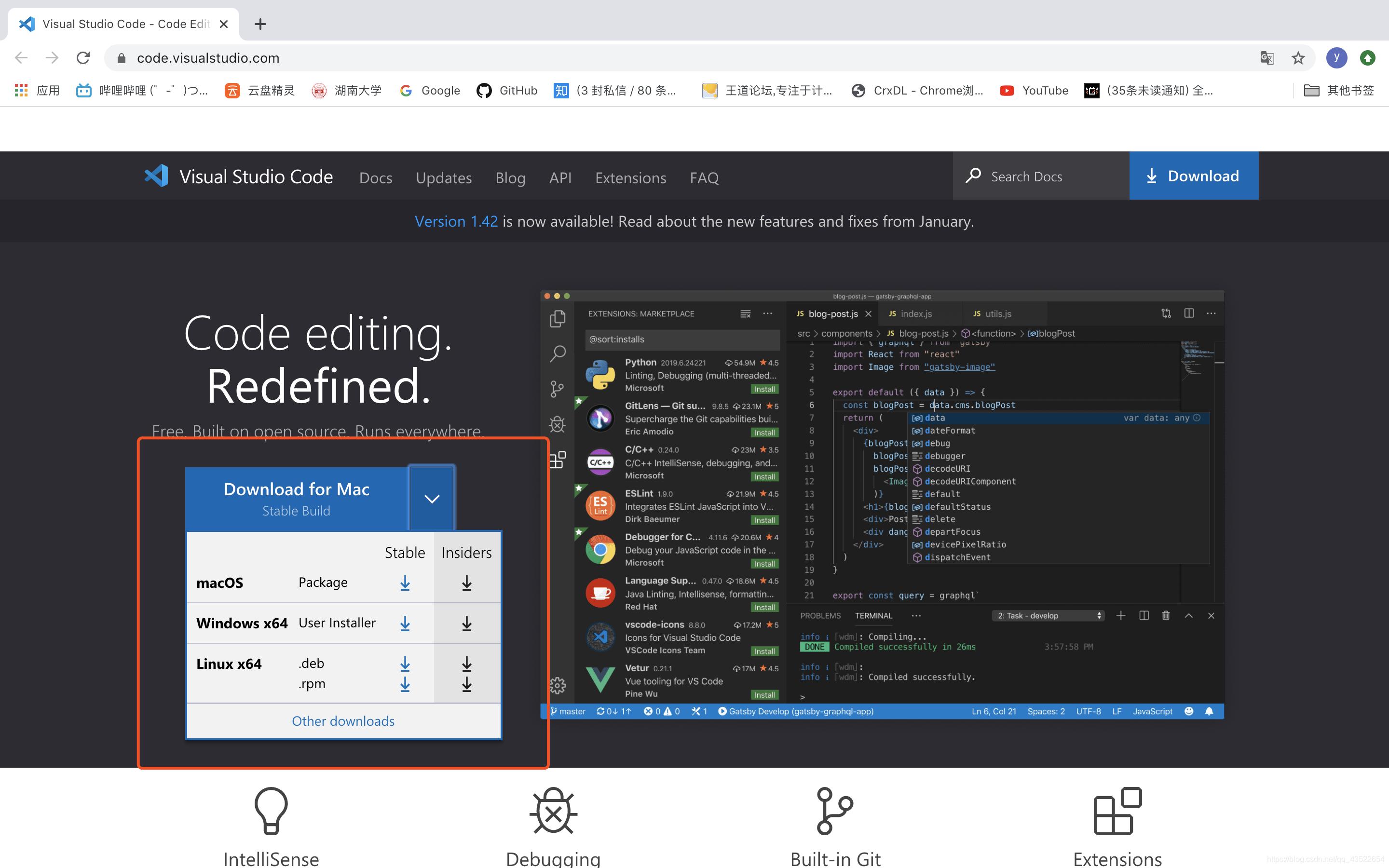This screenshot has width=1389, height=868.
Task: Follow the Other downloads link
Action: tap(342, 721)
